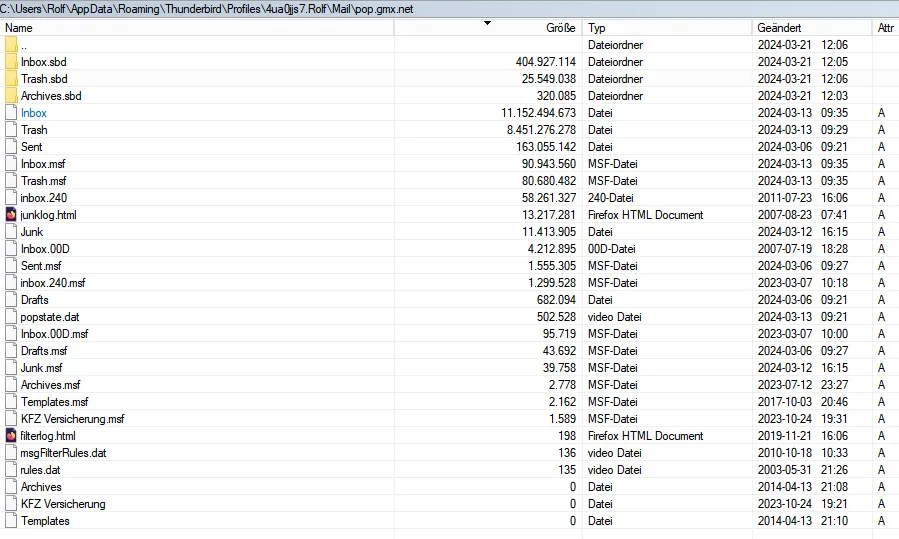Click the type cell '00D-Datei'
The height and width of the screenshot is (539, 899).
[611, 249]
